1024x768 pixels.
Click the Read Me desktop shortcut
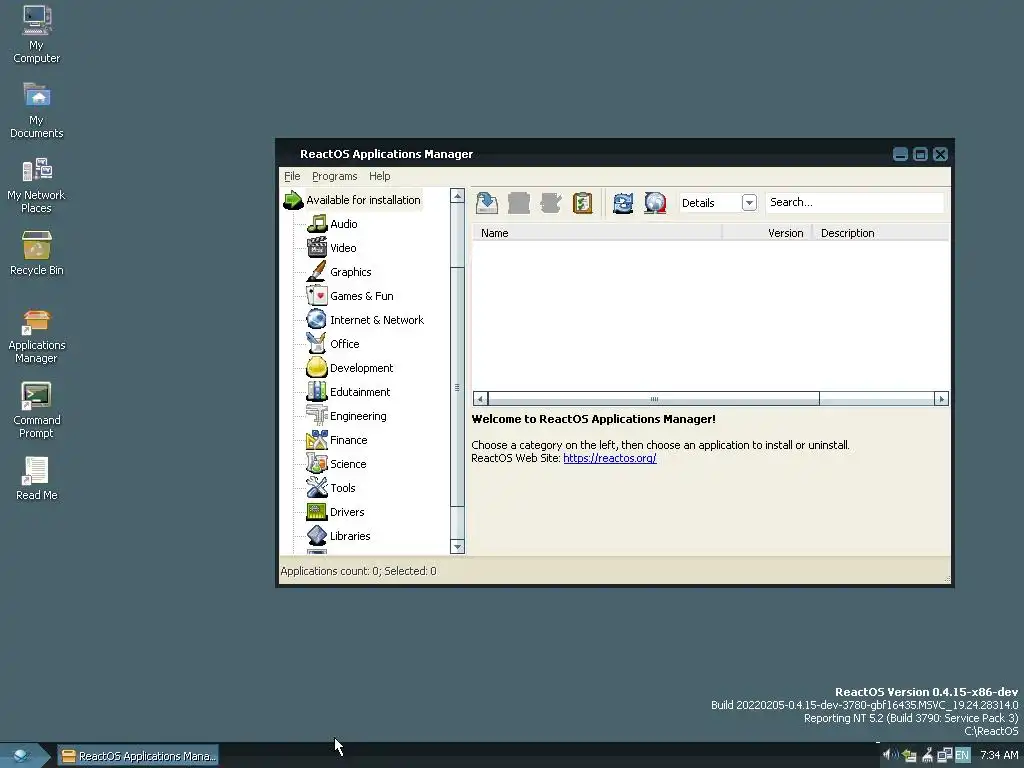click(37, 479)
